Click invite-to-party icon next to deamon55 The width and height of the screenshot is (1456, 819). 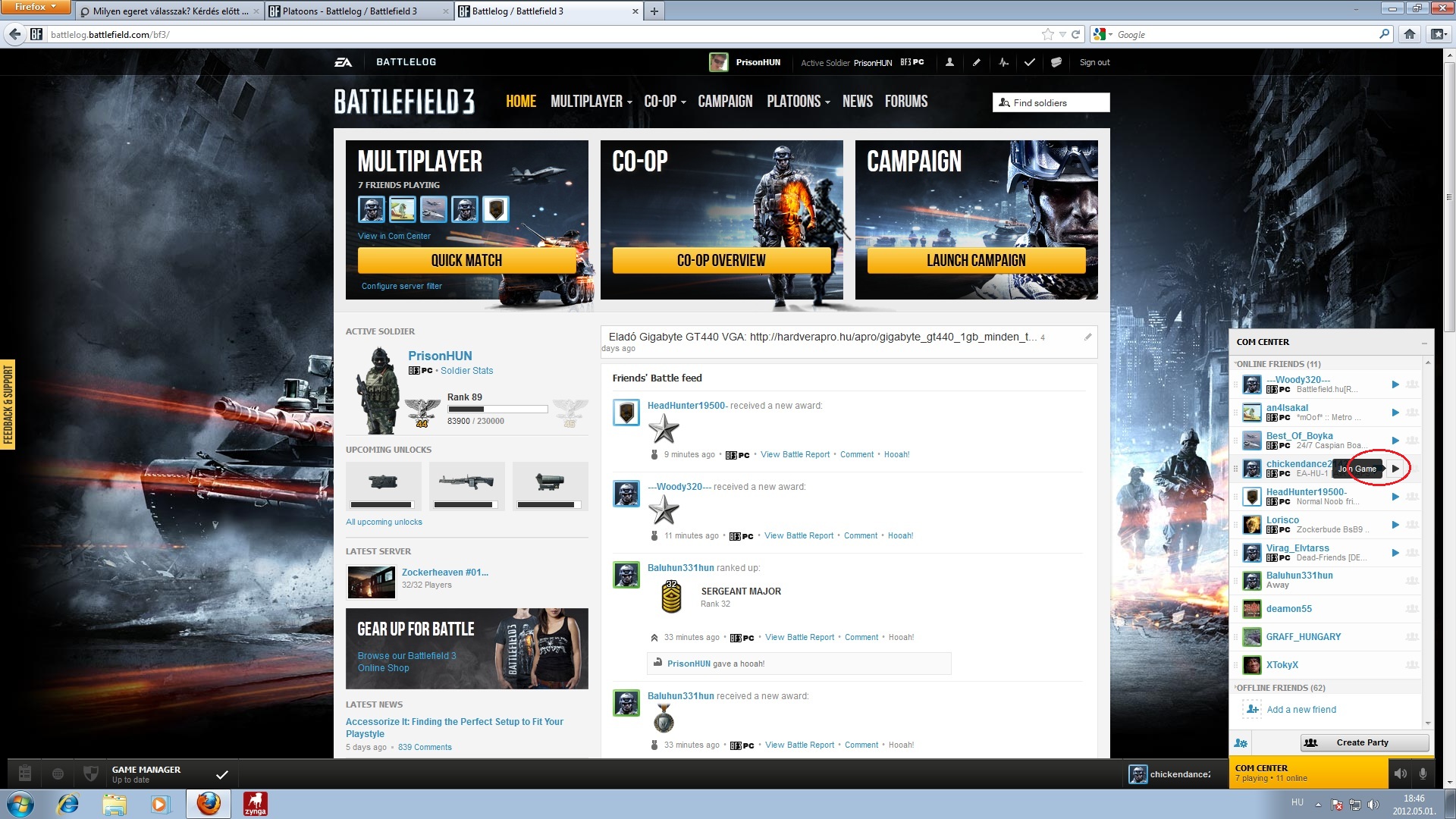coord(1412,609)
